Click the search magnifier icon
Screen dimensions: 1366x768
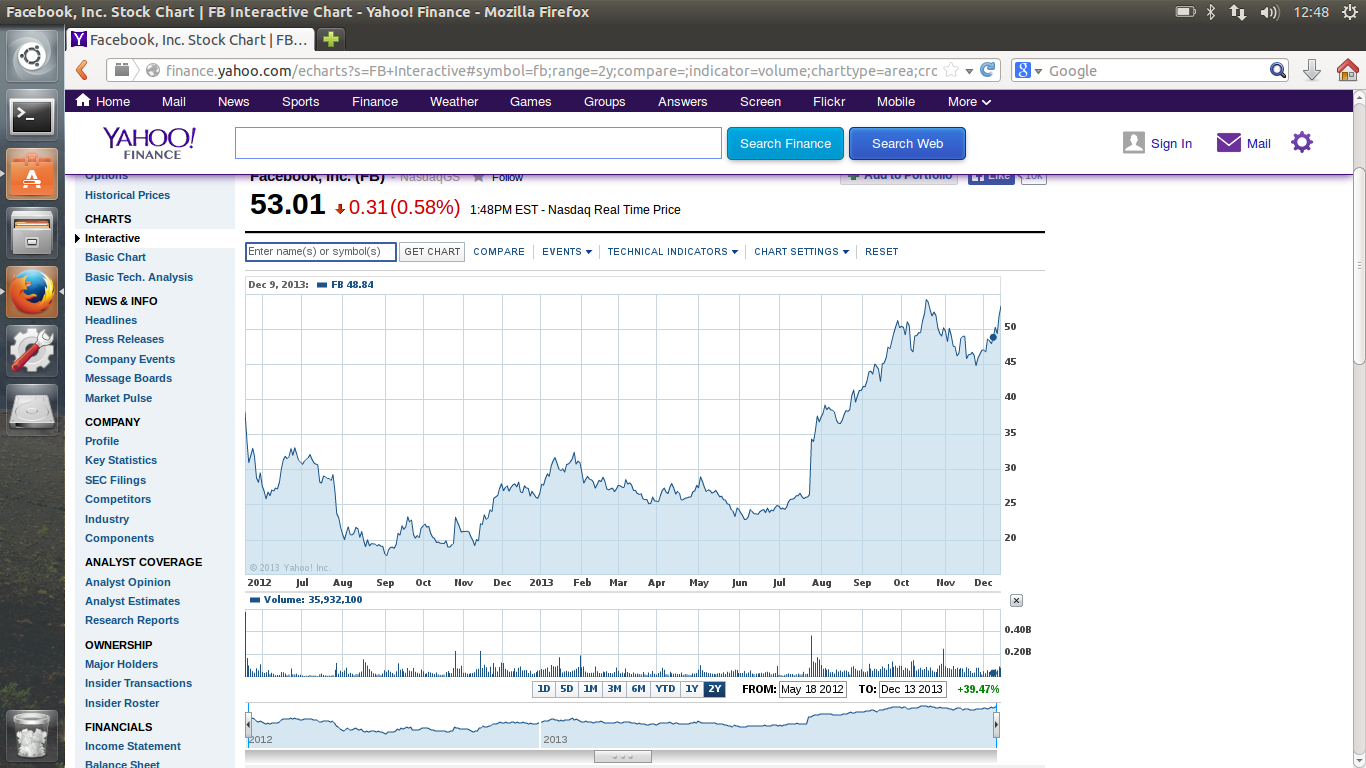pos(1278,71)
